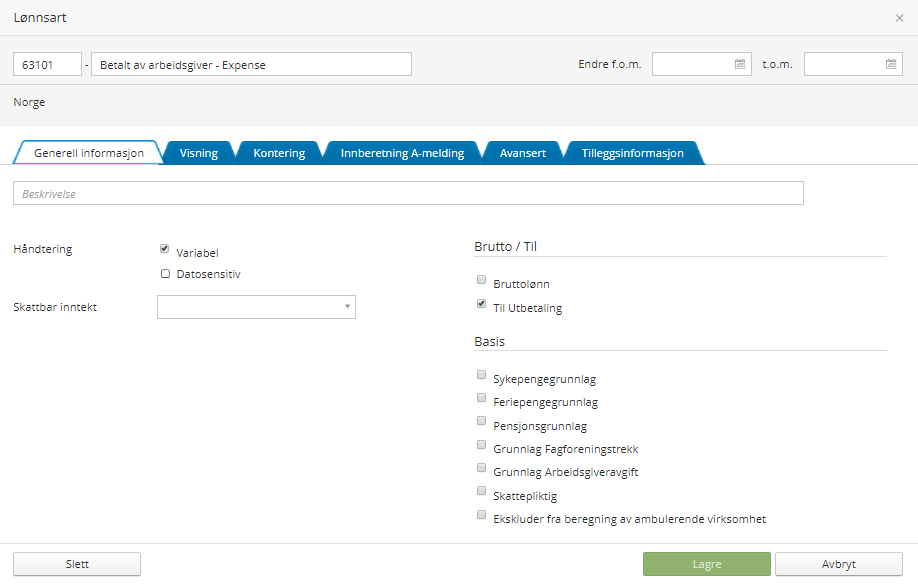Go to Innberetning A-melding tab
This screenshot has height=588, width=918.
pos(402,153)
